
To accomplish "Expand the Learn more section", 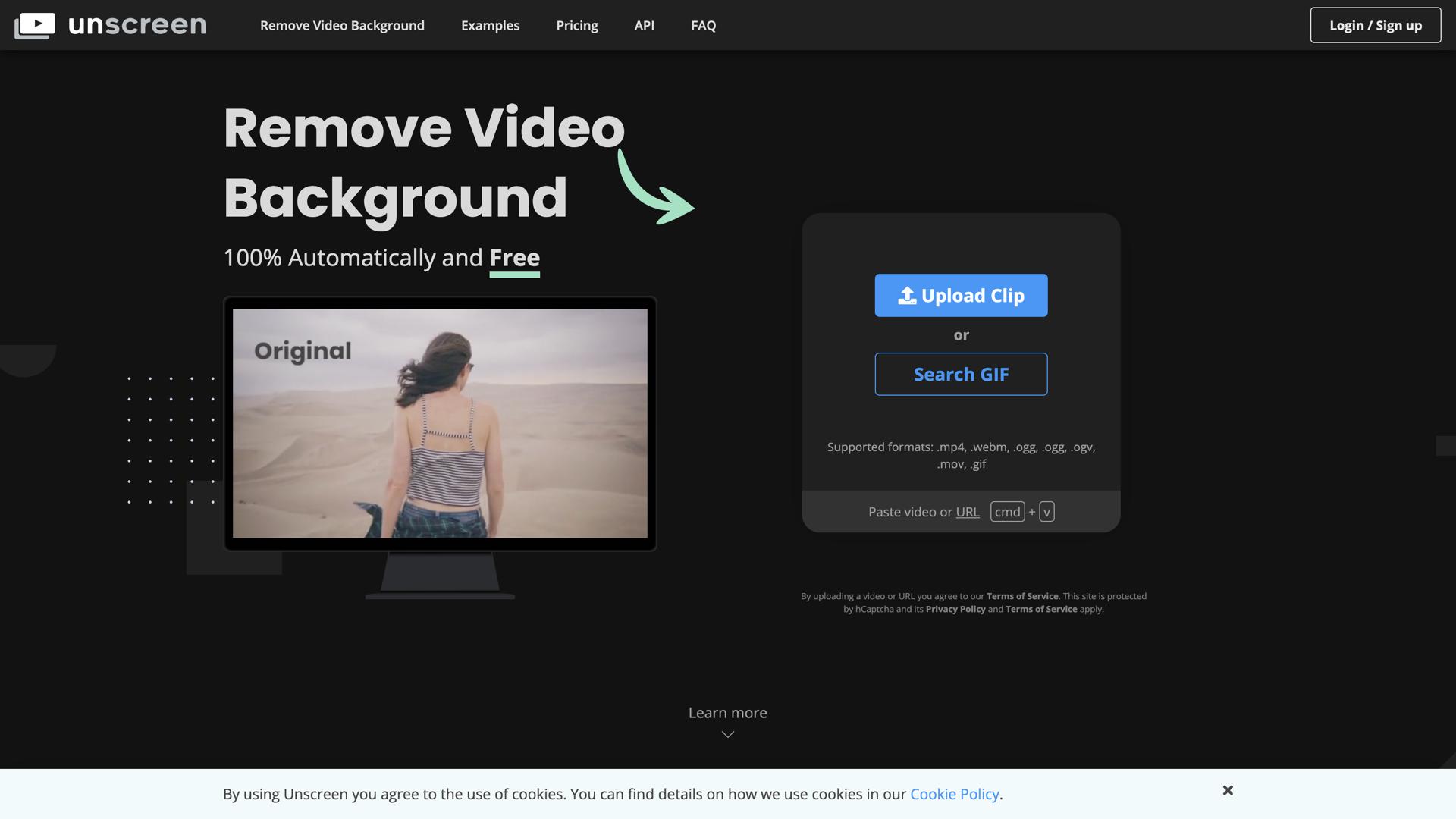I will tap(726, 712).
